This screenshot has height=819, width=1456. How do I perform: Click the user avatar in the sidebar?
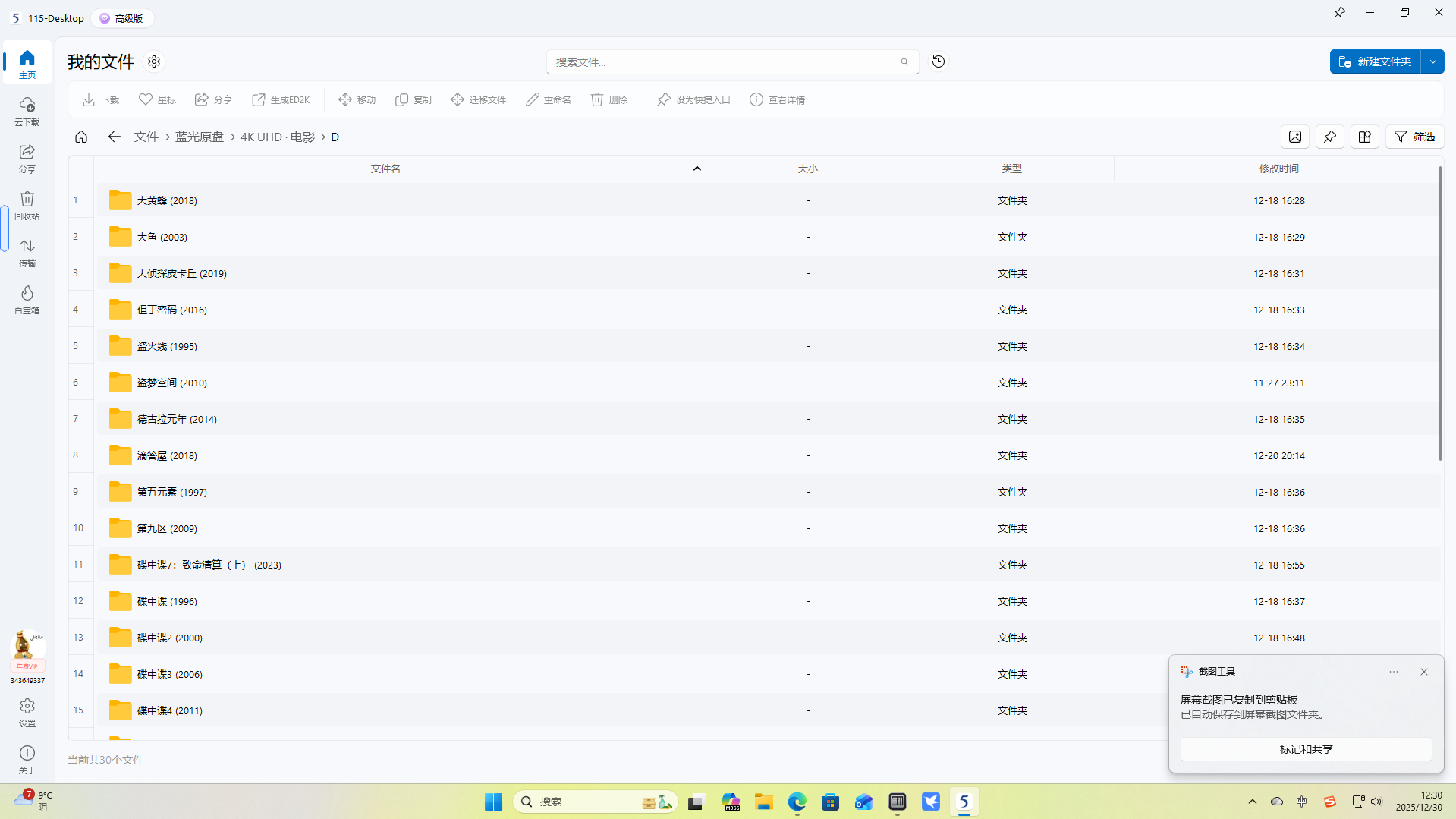pos(27,646)
